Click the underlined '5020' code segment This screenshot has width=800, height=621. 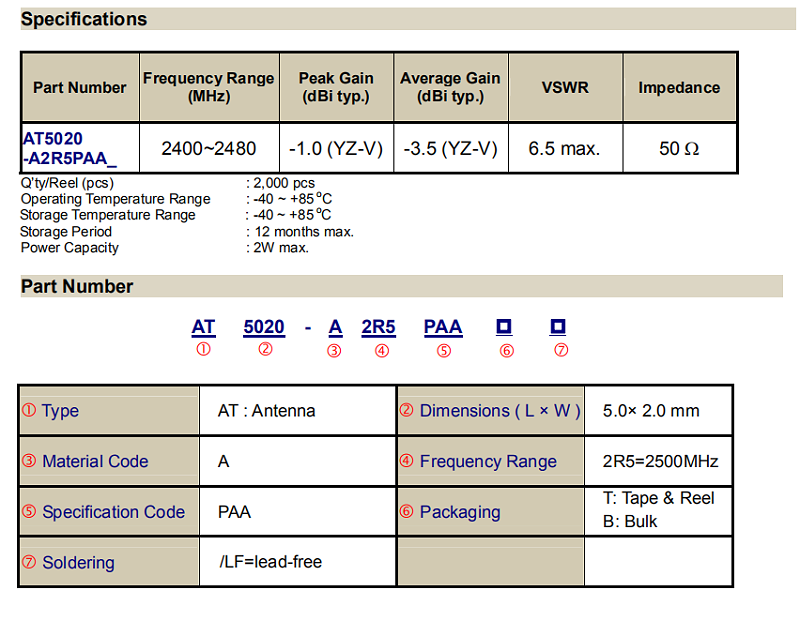point(264,327)
